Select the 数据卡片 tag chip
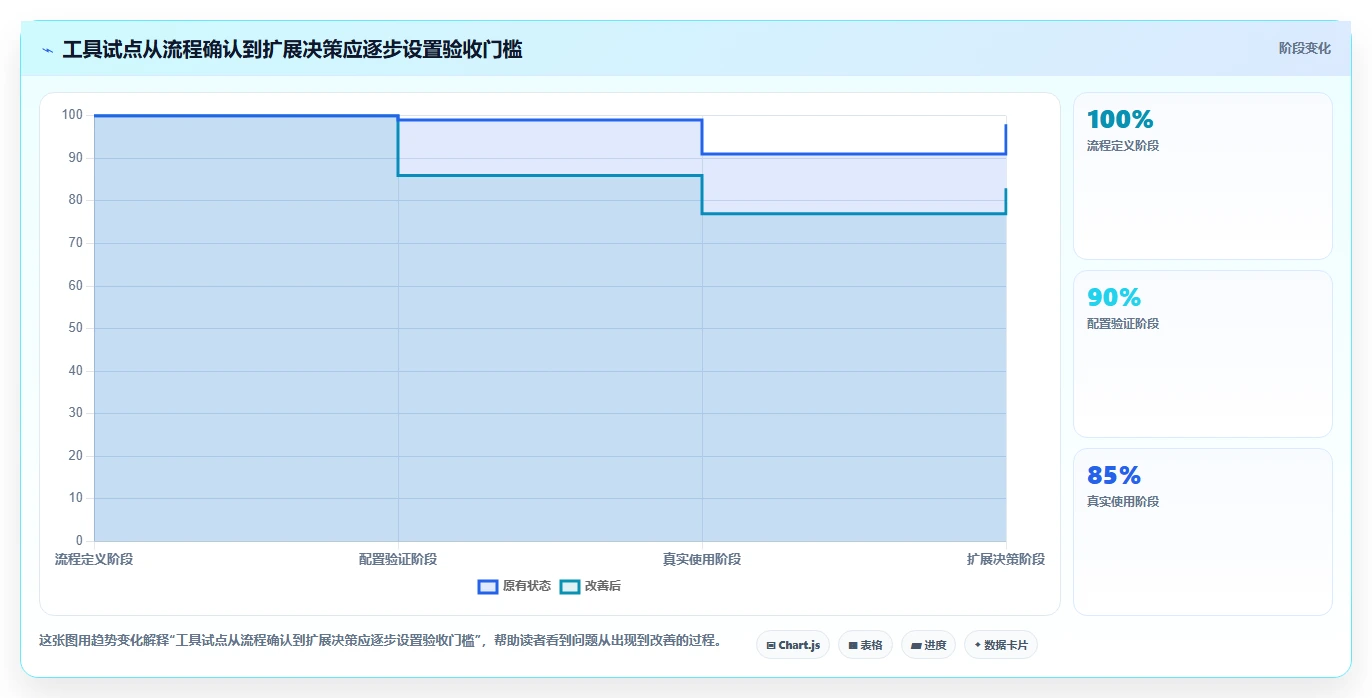This screenshot has height=698, width=1372. point(1001,645)
